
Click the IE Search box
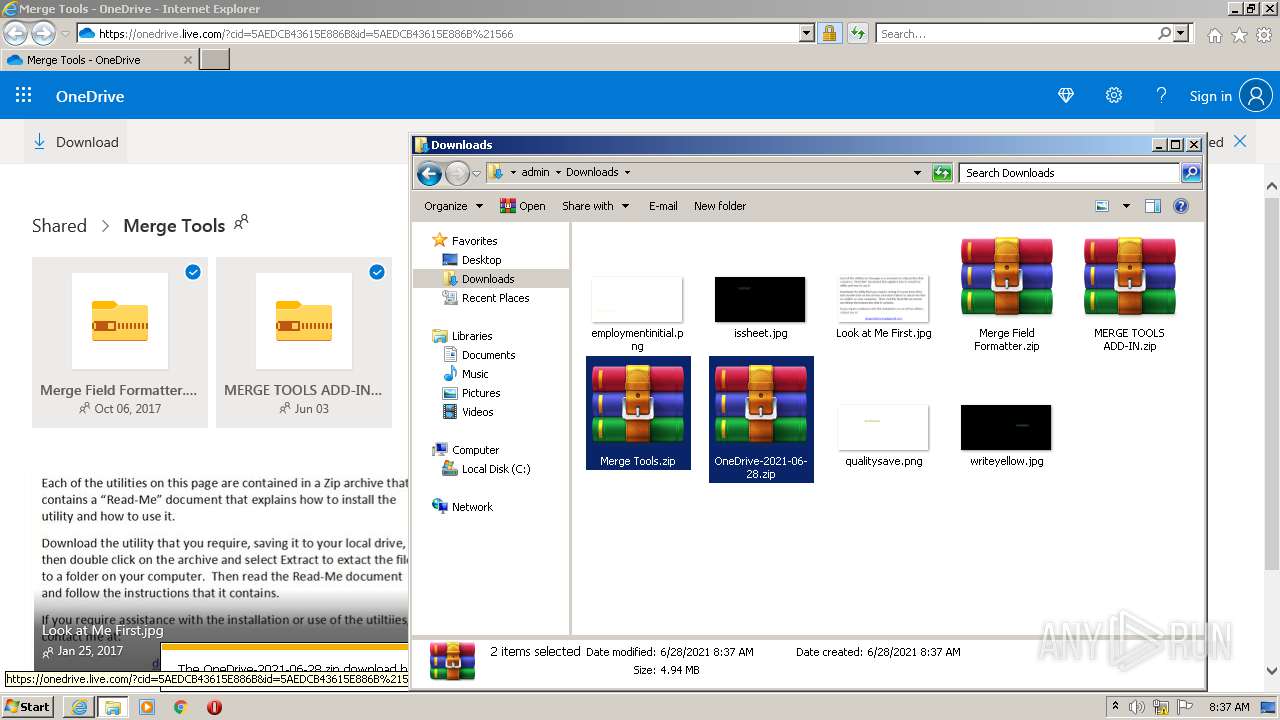tap(1016, 33)
